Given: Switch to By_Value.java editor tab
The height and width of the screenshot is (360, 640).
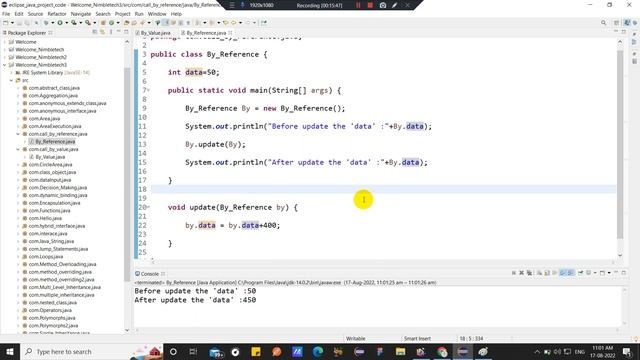Looking at the screenshot, I should click(156, 33).
